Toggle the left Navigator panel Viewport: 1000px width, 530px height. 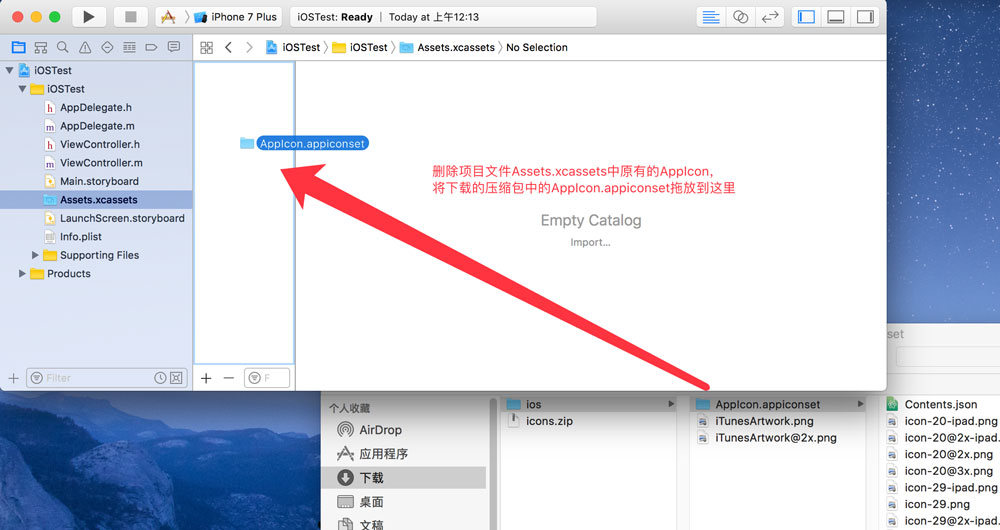[x=806, y=17]
